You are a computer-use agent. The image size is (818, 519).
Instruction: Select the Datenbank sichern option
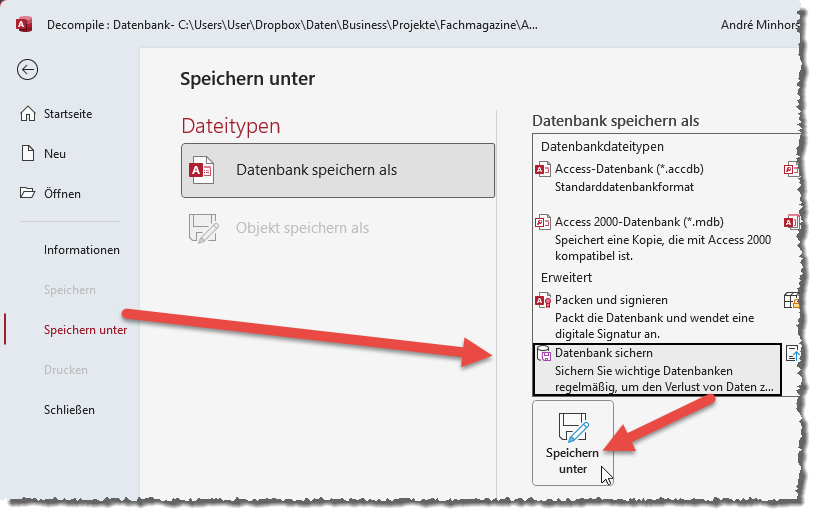pyautogui.click(x=657, y=369)
